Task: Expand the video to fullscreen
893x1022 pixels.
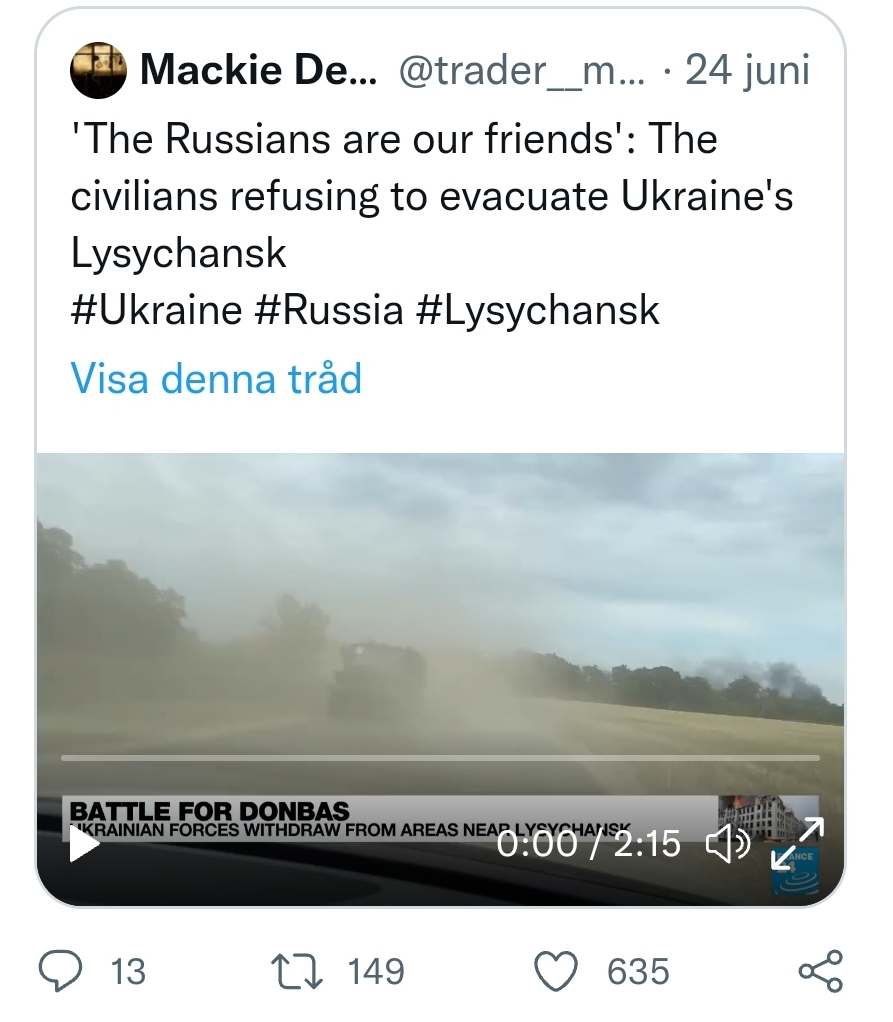Action: click(x=797, y=843)
